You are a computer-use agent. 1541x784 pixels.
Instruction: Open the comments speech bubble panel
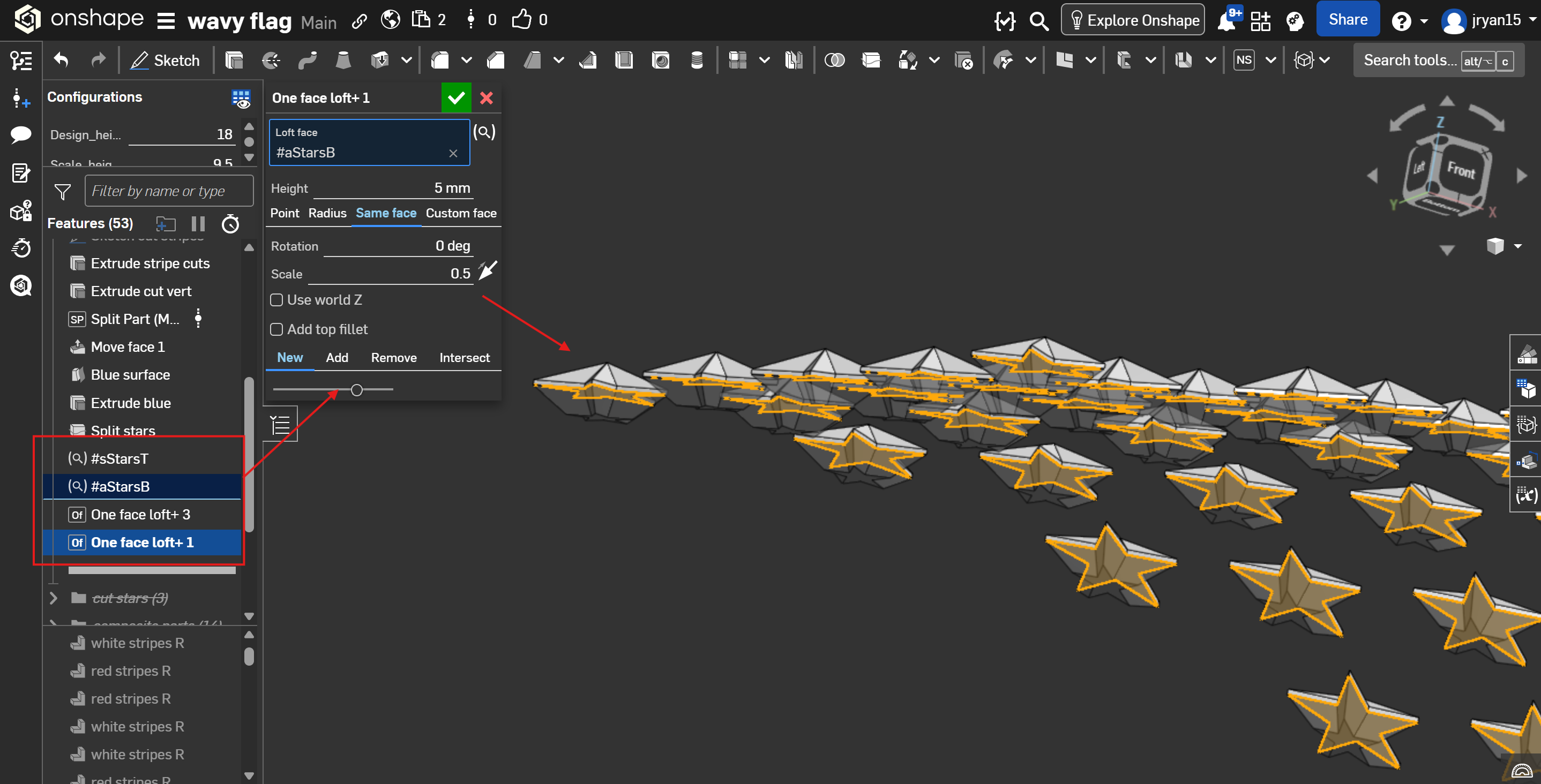[21, 134]
